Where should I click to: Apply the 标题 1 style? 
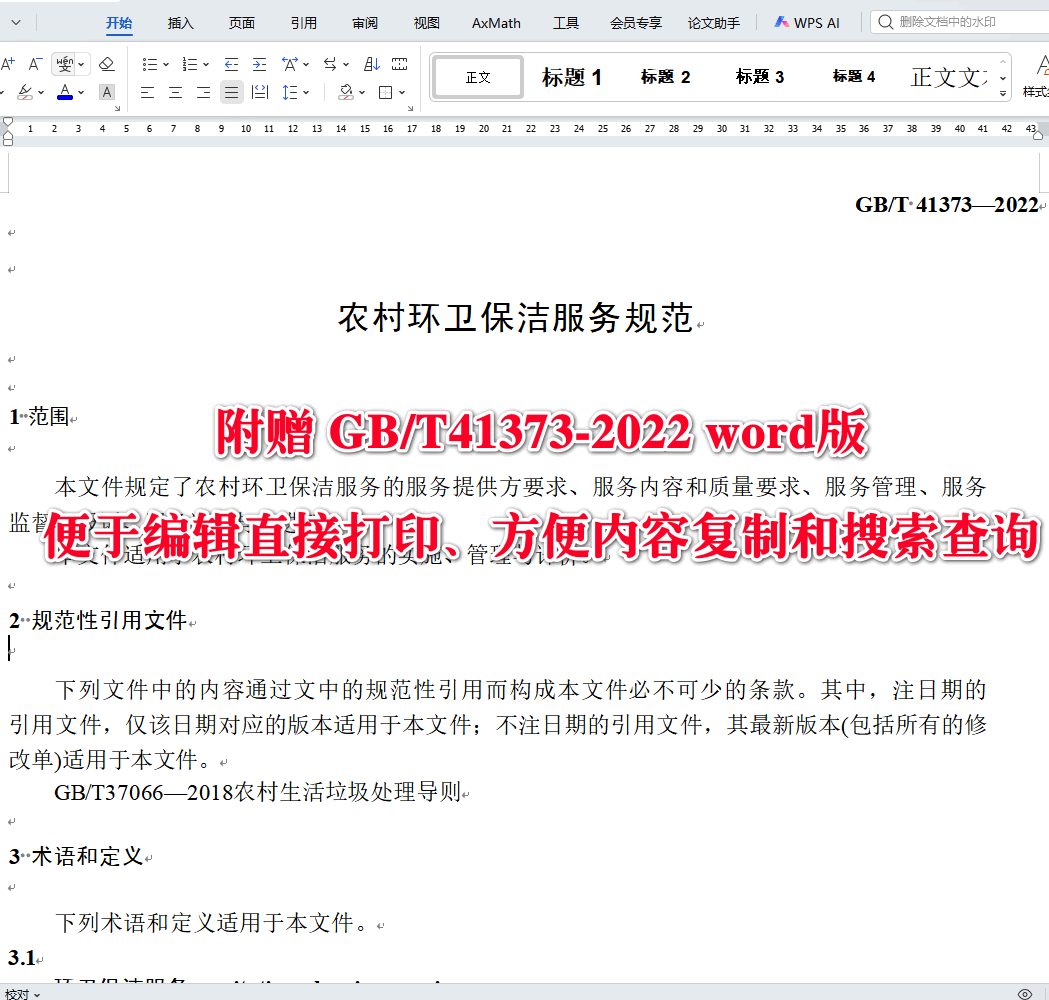[x=572, y=78]
